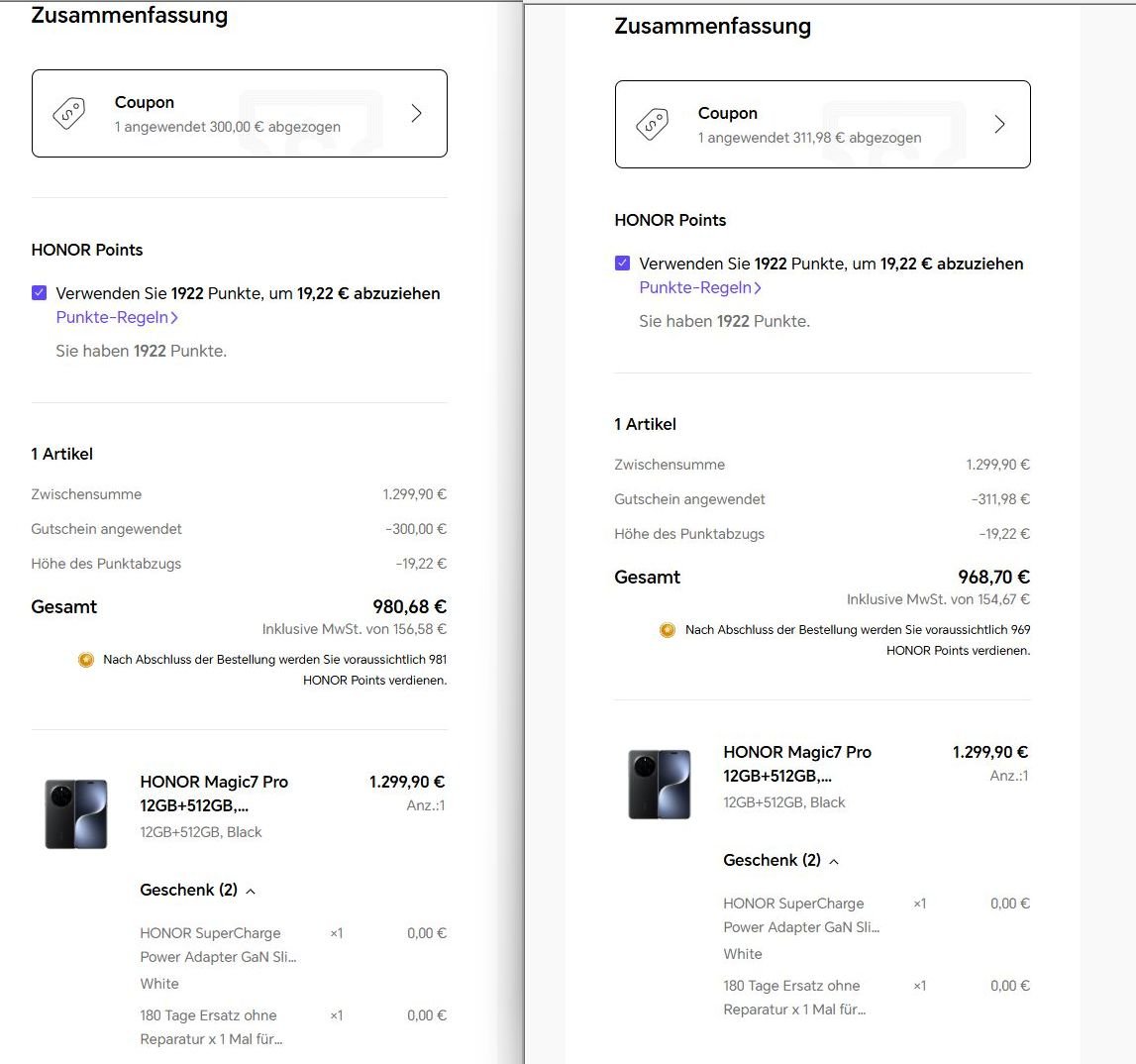Open Punkte-Regeln link in the 968,70 € summary

click(x=694, y=288)
